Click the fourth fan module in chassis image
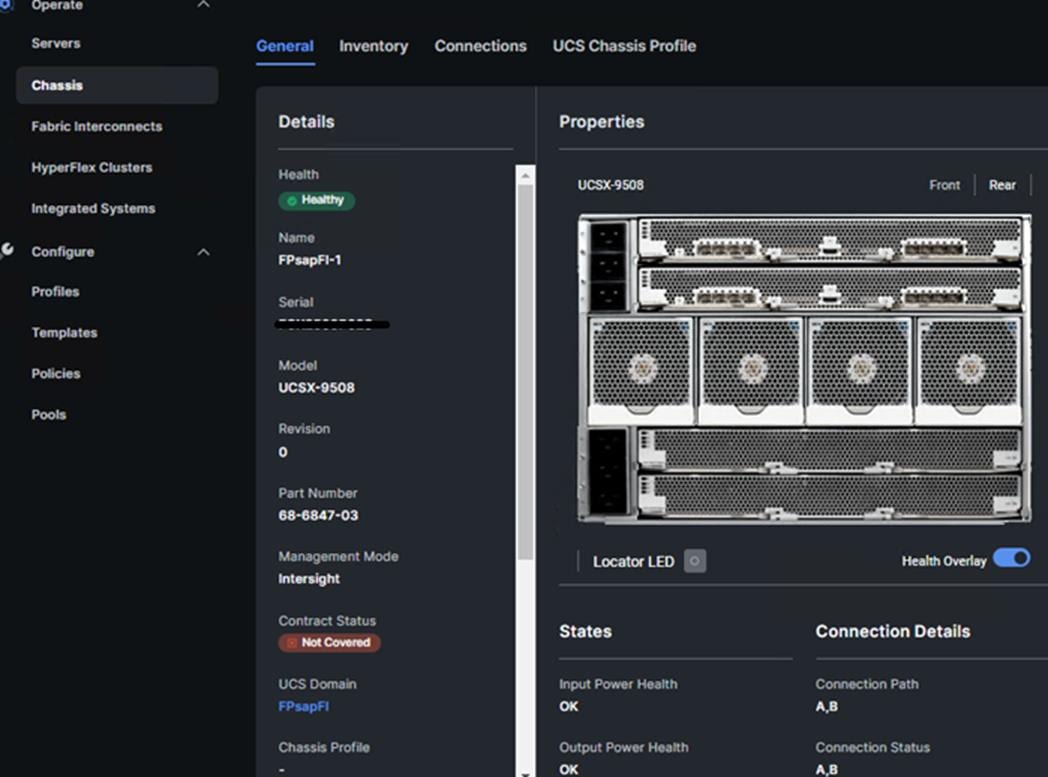This screenshot has width=1048, height=777. click(969, 370)
